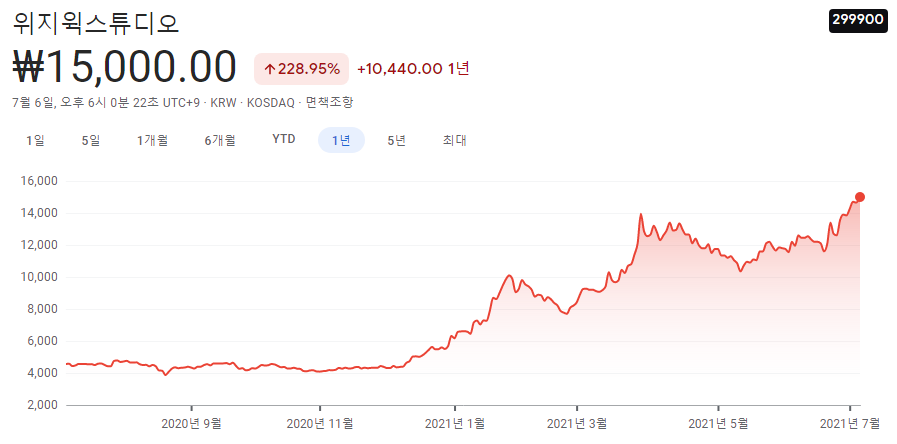Switch chart to 5년 range
The width and height of the screenshot is (897, 444).
coord(396,140)
